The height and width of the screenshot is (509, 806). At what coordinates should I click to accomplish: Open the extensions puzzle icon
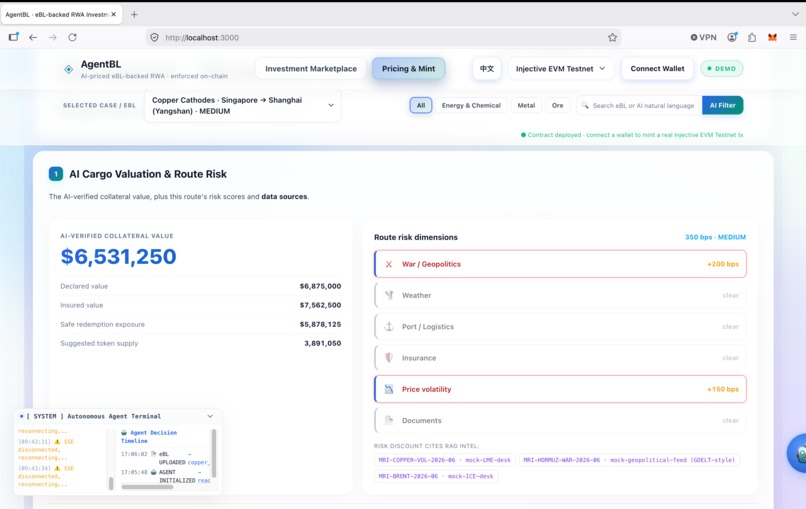(752, 38)
